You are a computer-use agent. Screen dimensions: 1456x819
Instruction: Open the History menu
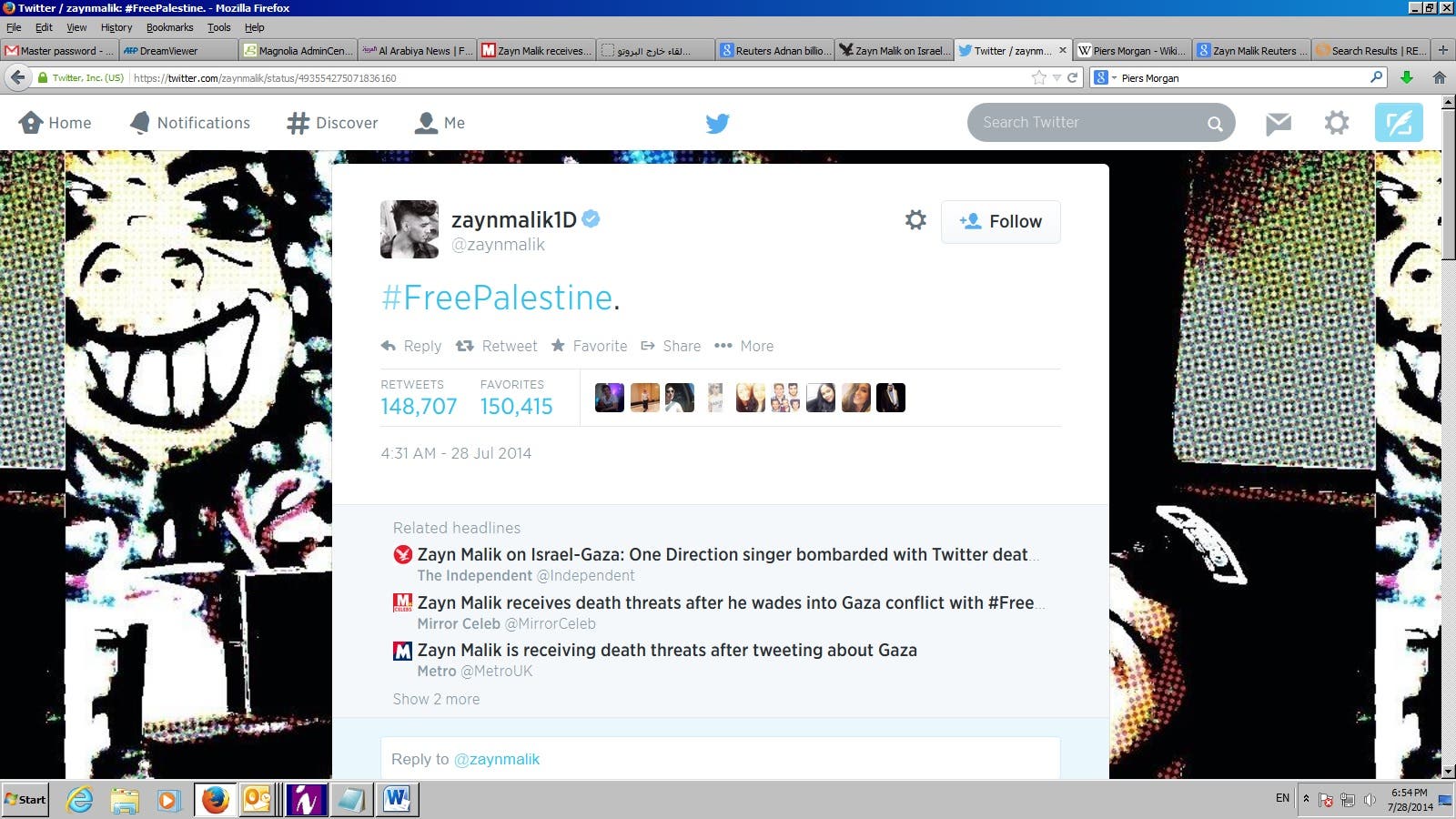click(116, 27)
